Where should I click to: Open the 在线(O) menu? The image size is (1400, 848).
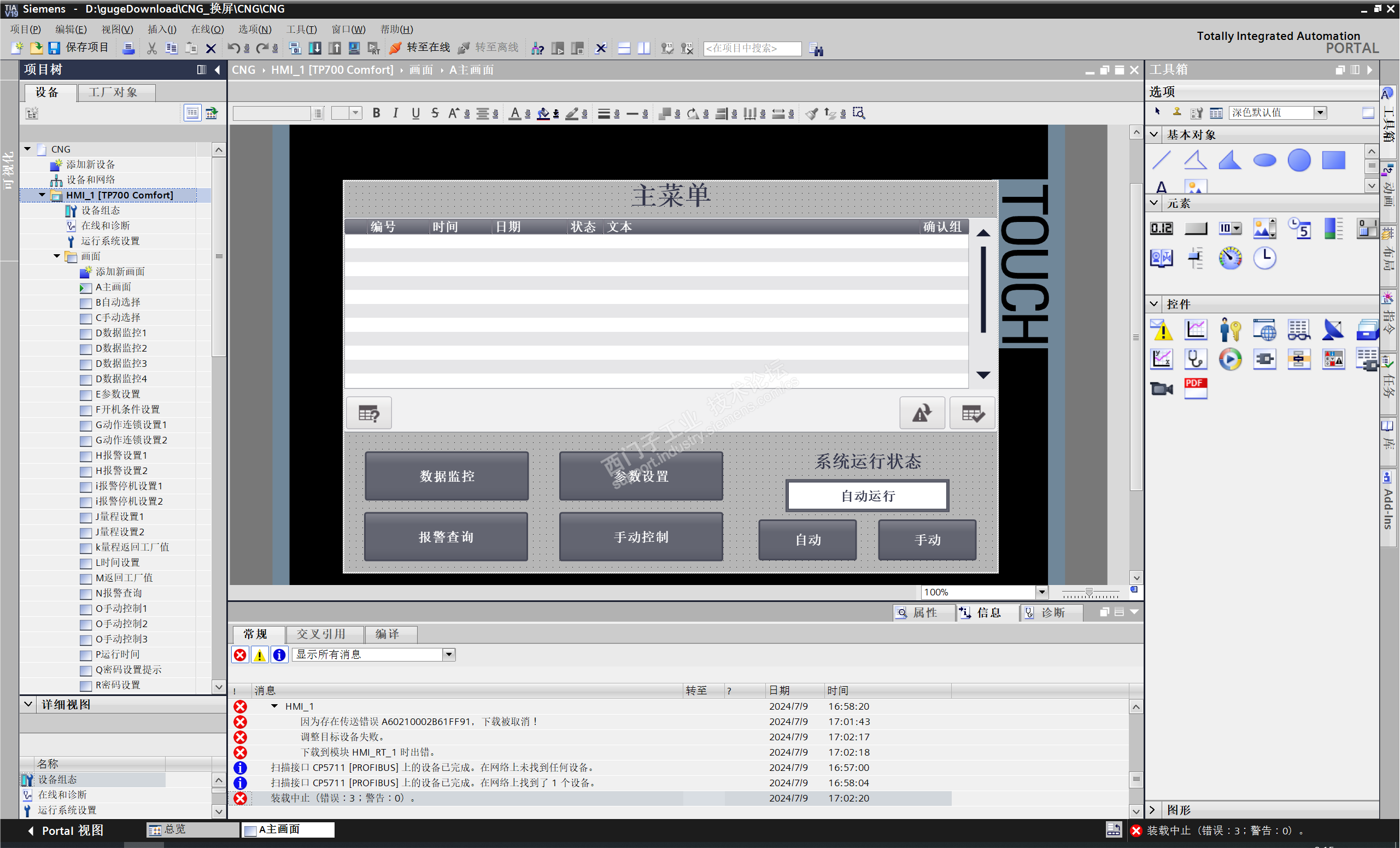[207, 29]
